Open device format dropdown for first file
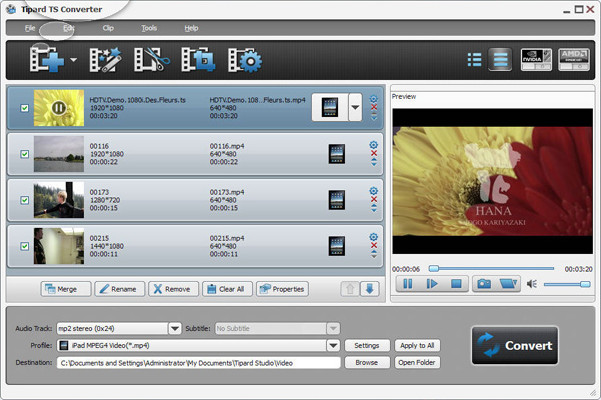The height and width of the screenshot is (400, 601). pos(355,107)
